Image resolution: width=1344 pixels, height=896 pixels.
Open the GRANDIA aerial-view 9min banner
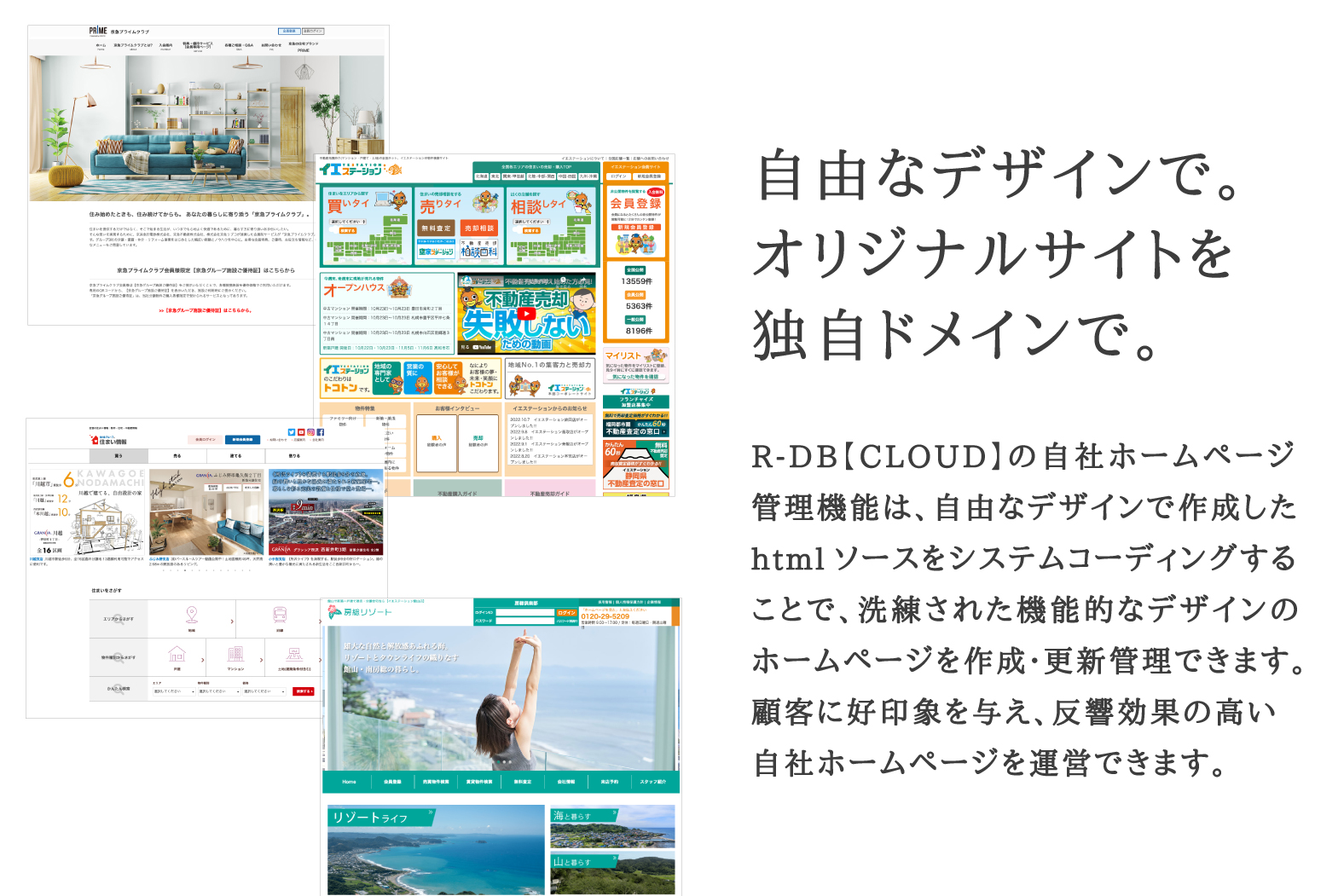[x=326, y=512]
